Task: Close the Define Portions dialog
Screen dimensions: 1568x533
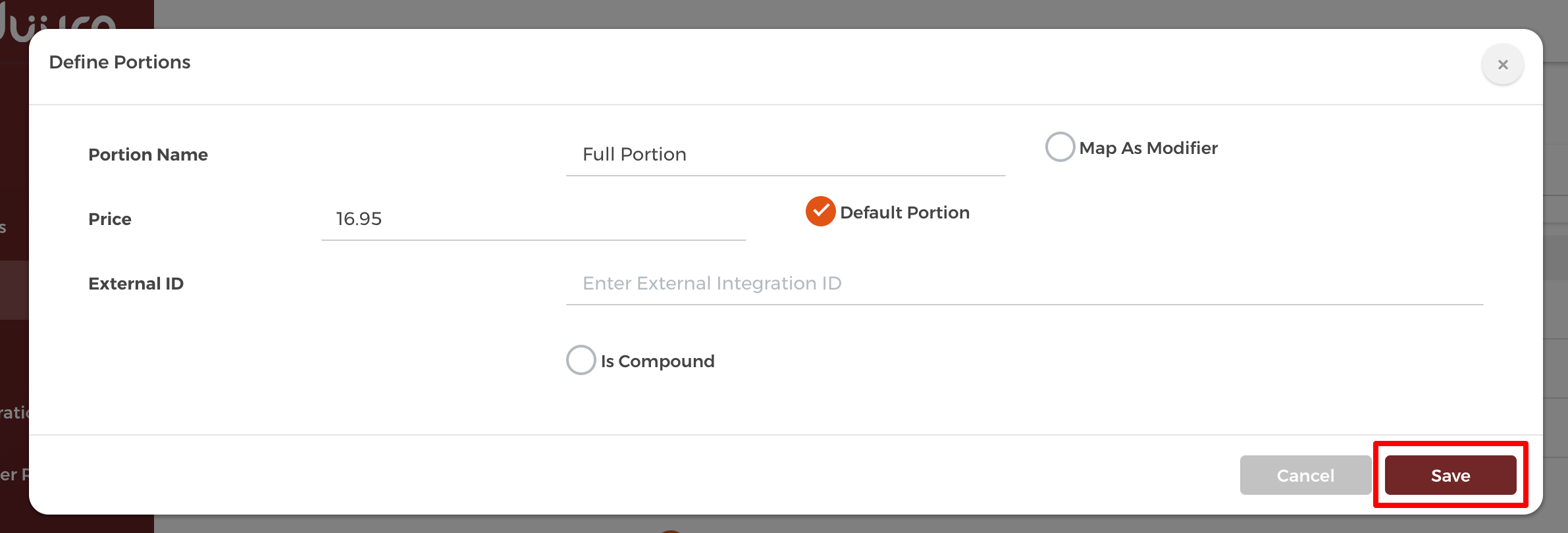Action: pyautogui.click(x=1502, y=64)
